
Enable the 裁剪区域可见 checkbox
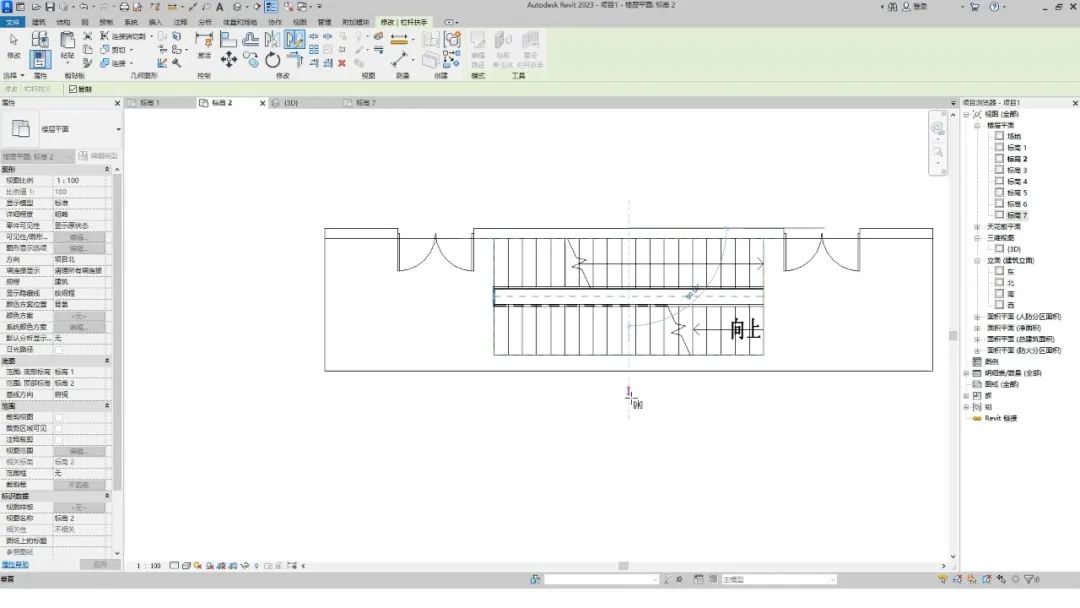pyautogui.click(x=59, y=428)
